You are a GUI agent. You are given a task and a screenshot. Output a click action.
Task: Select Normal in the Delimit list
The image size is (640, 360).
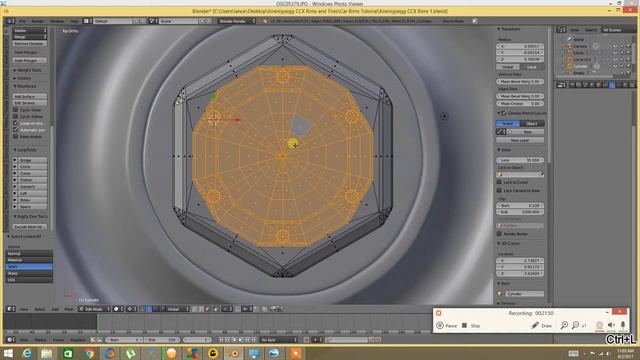(29, 253)
